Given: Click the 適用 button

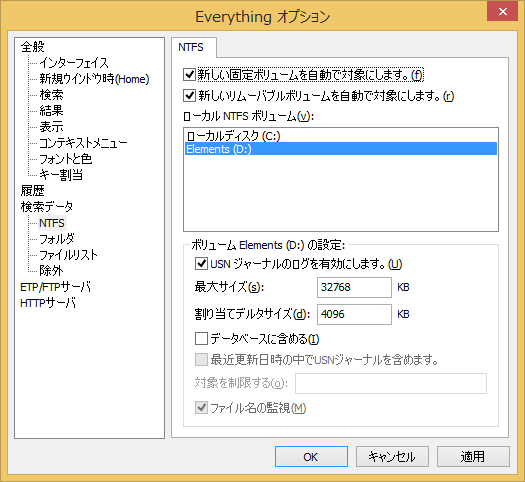Looking at the screenshot, I should click(473, 457).
